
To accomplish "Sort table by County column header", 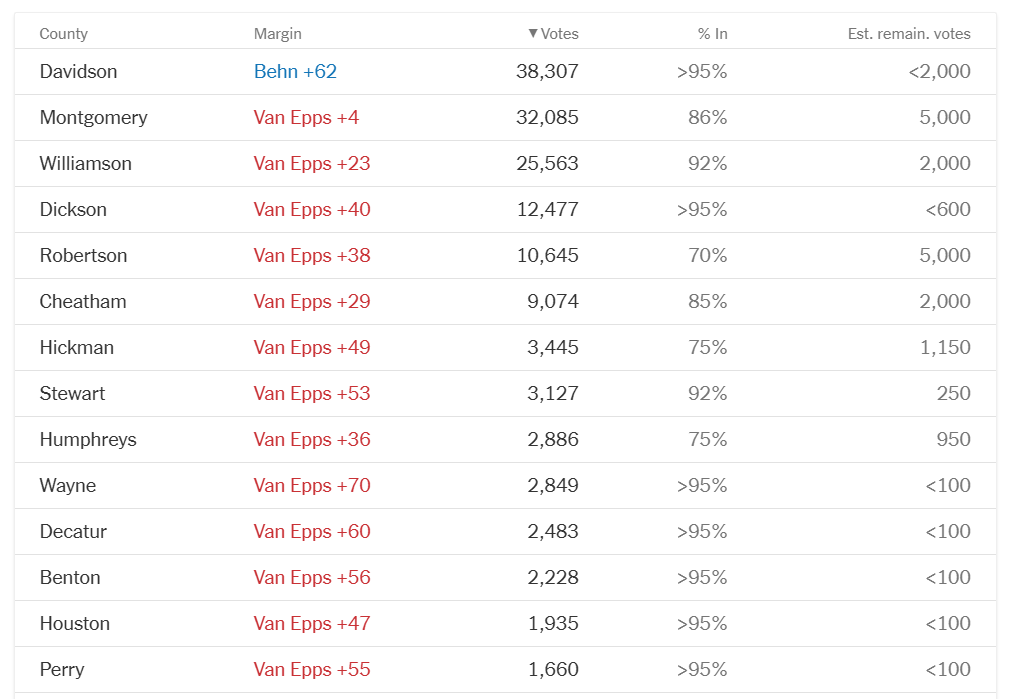I will pos(63,34).
